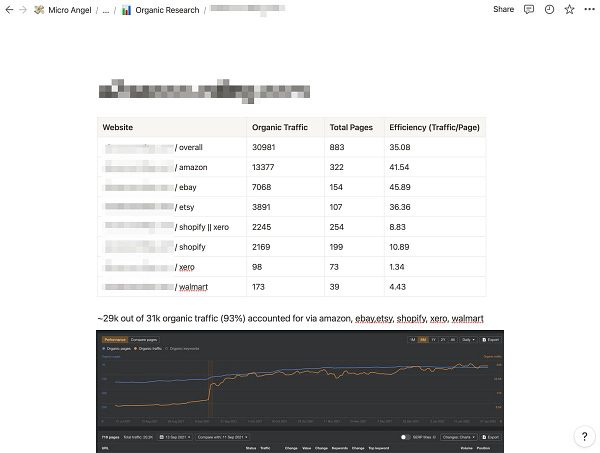Add page to favorites star
600x453 pixels.
coord(569,10)
